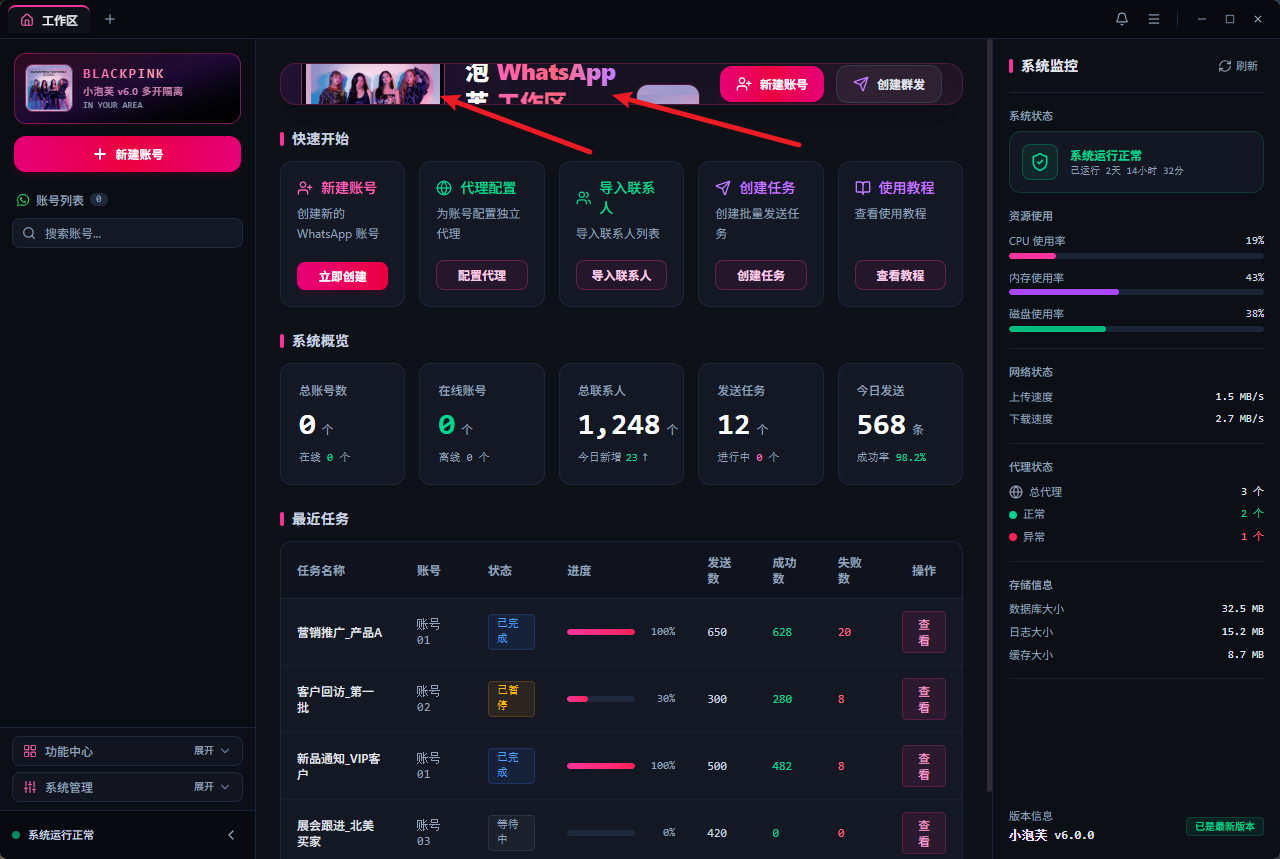The image size is (1280, 859).
Task: Click the BLACKPINK avatar in the sidebar
Action: tap(49, 88)
